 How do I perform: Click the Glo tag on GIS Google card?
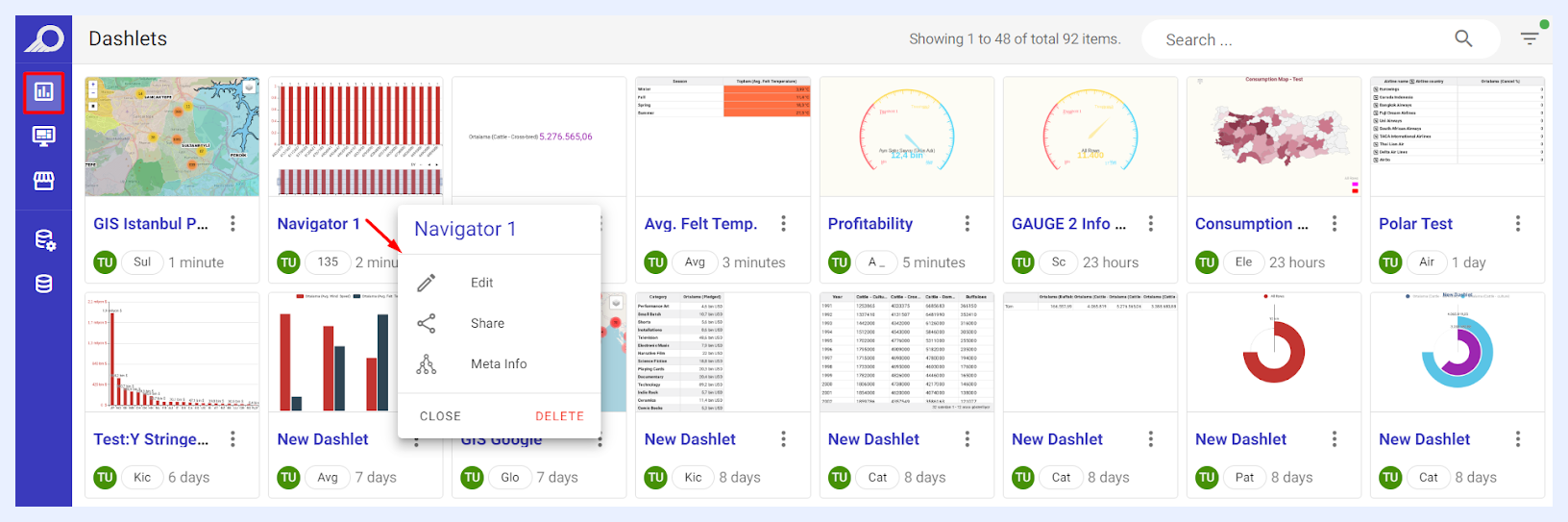tap(510, 477)
